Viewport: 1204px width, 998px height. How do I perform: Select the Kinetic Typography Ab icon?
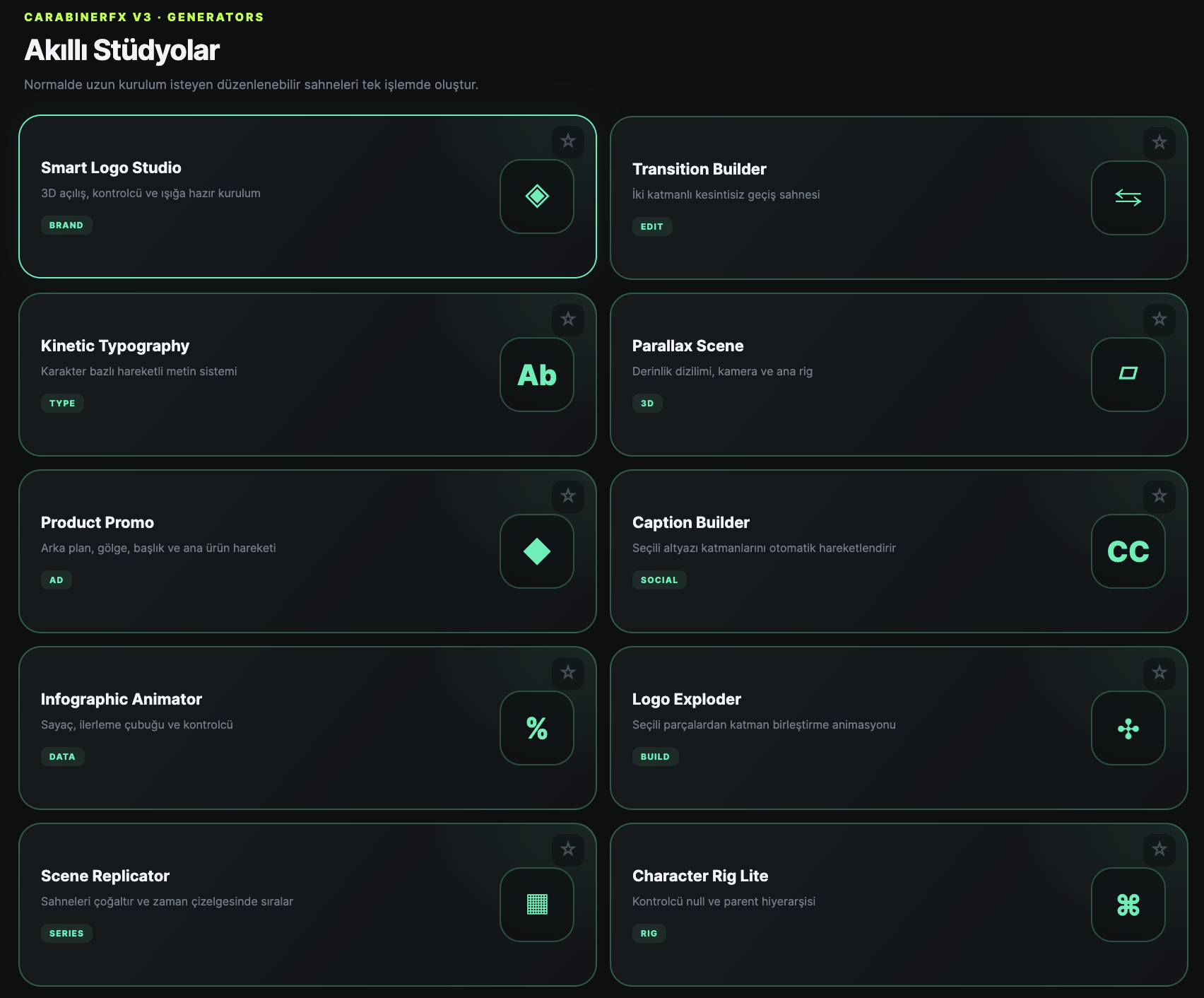click(537, 375)
